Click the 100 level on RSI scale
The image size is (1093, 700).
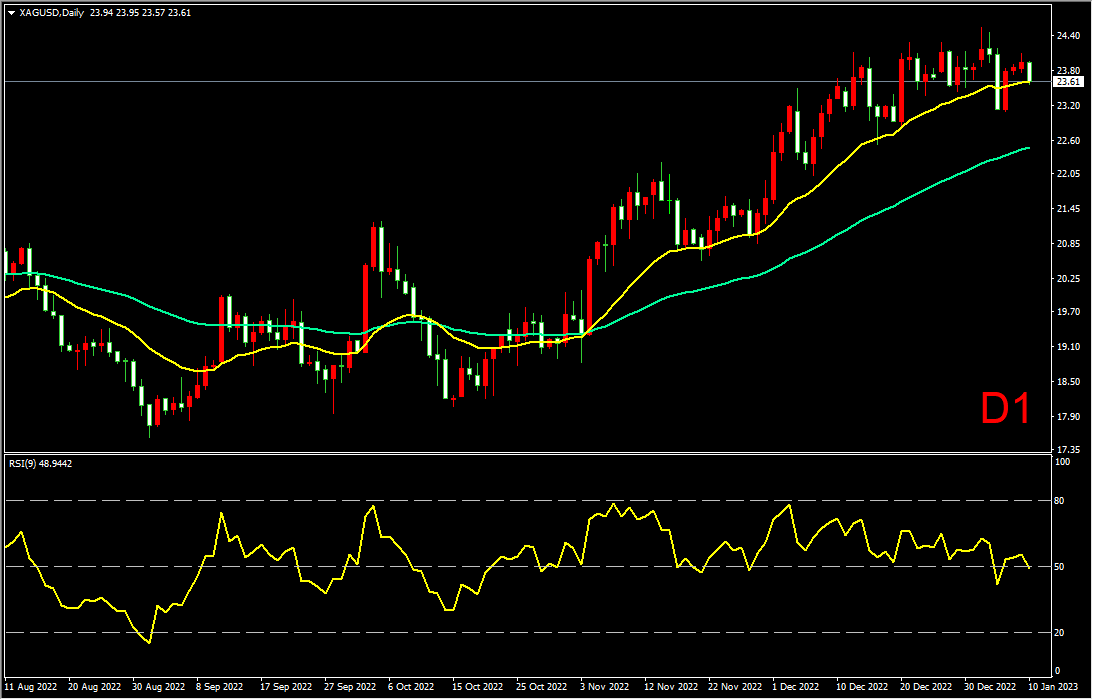point(1063,462)
